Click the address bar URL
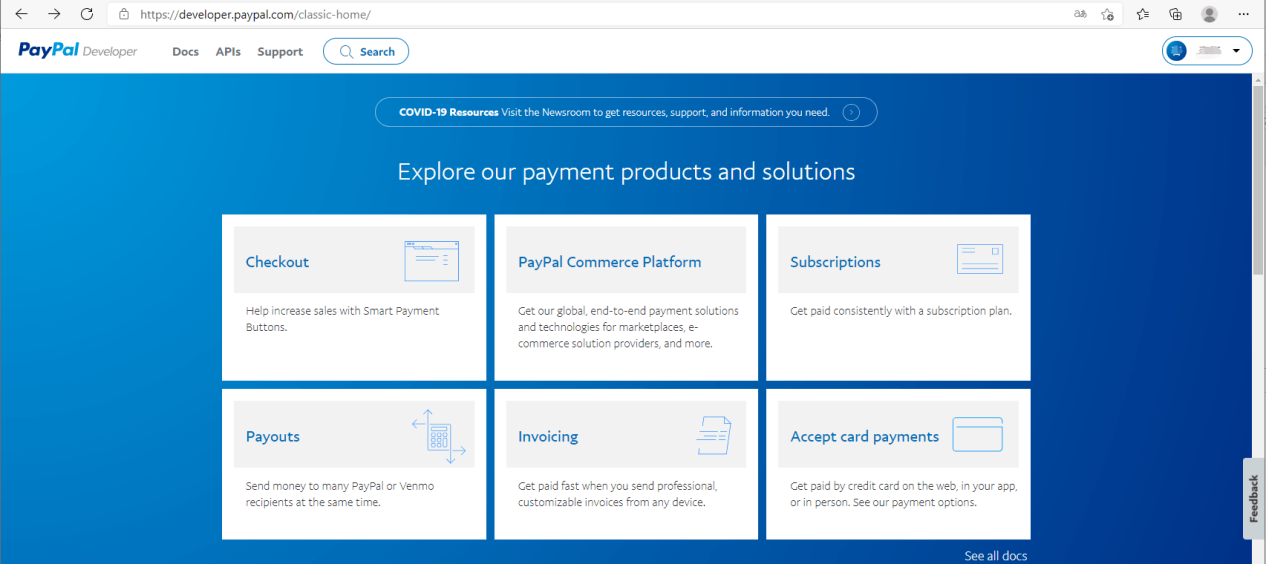 coord(255,14)
